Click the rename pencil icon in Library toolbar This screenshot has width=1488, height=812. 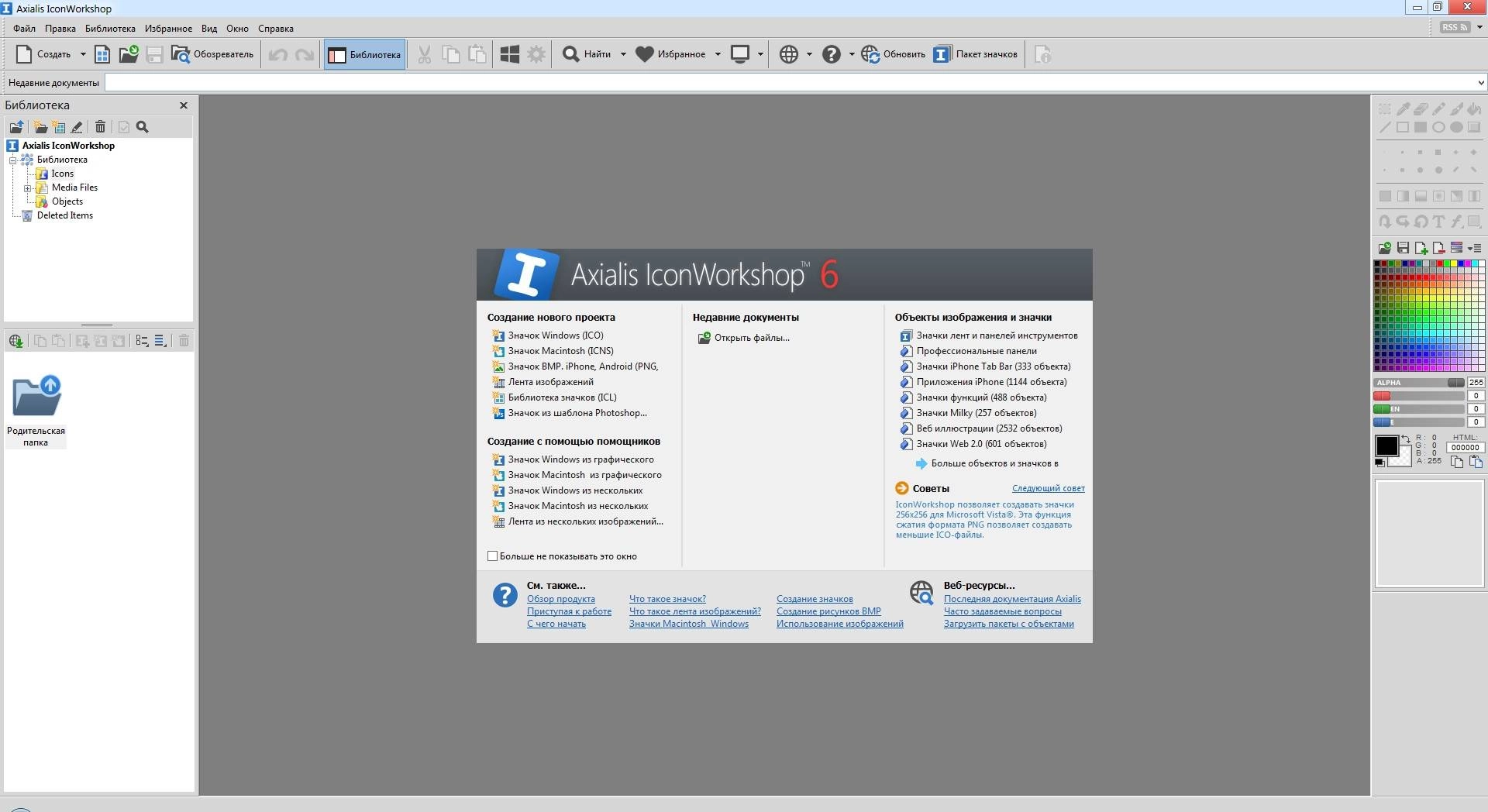[x=77, y=127]
